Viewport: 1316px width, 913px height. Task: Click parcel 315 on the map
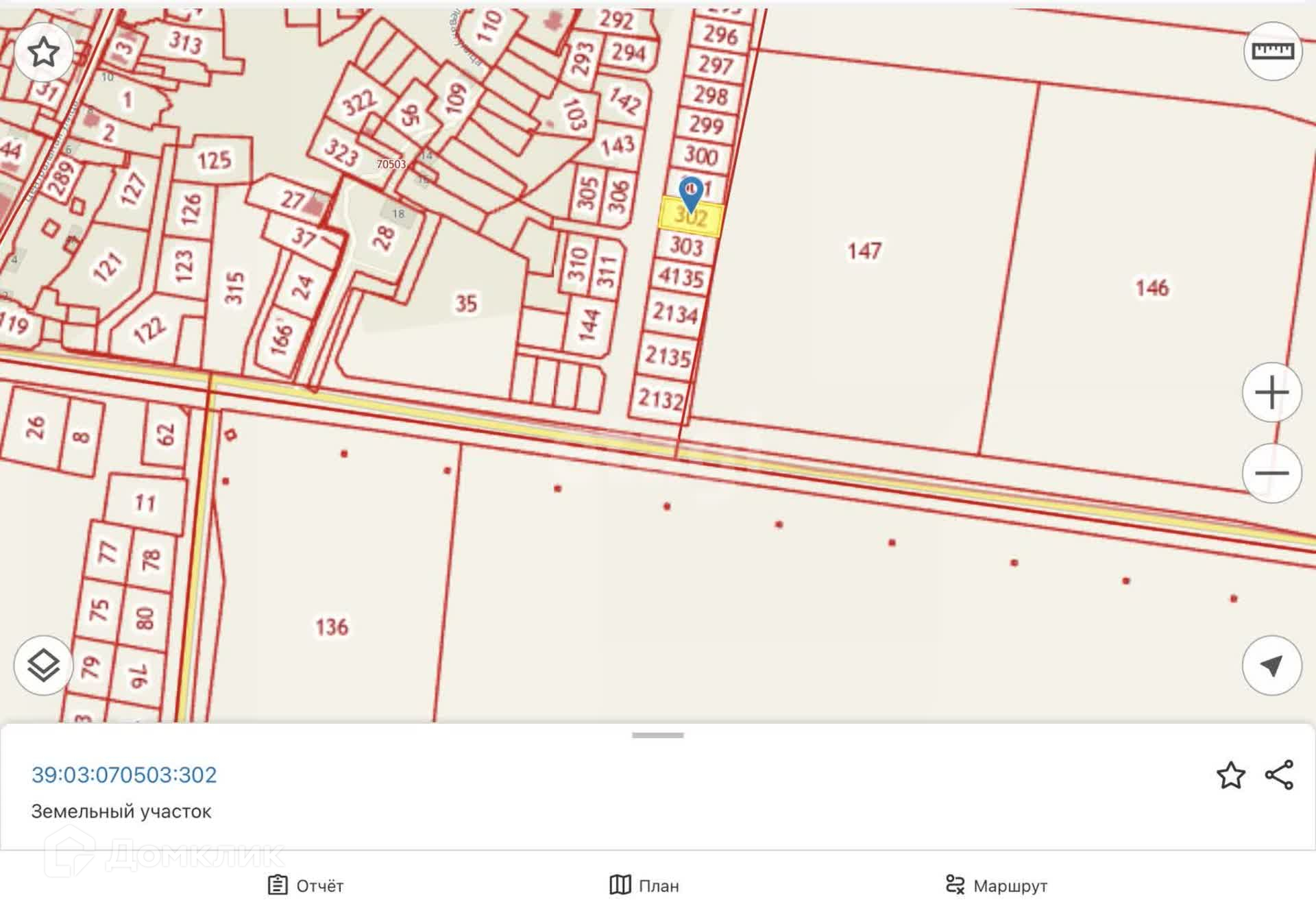point(234,288)
